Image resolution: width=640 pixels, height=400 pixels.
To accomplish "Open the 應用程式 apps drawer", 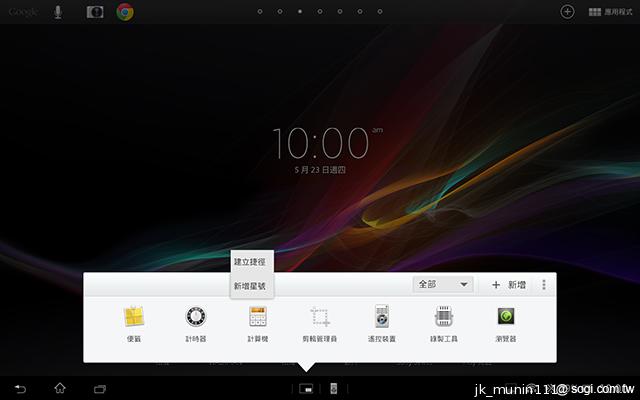I will (611, 12).
